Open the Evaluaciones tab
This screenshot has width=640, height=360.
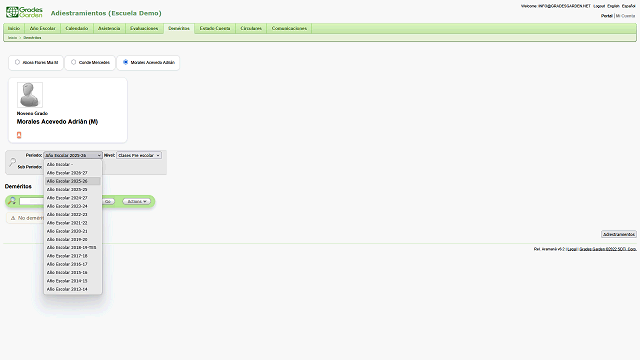[144, 28]
